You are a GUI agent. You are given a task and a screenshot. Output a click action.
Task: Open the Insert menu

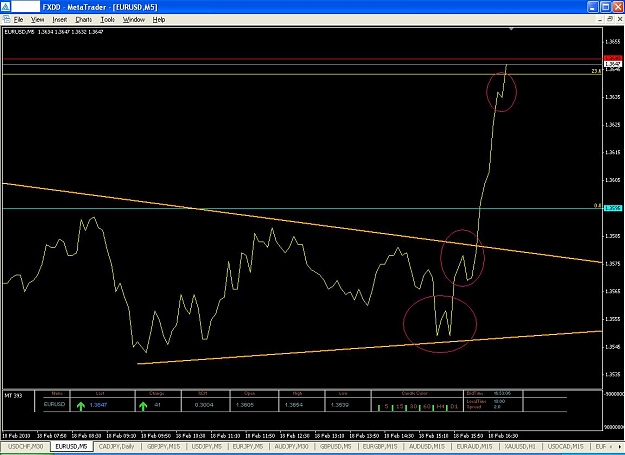click(60, 20)
